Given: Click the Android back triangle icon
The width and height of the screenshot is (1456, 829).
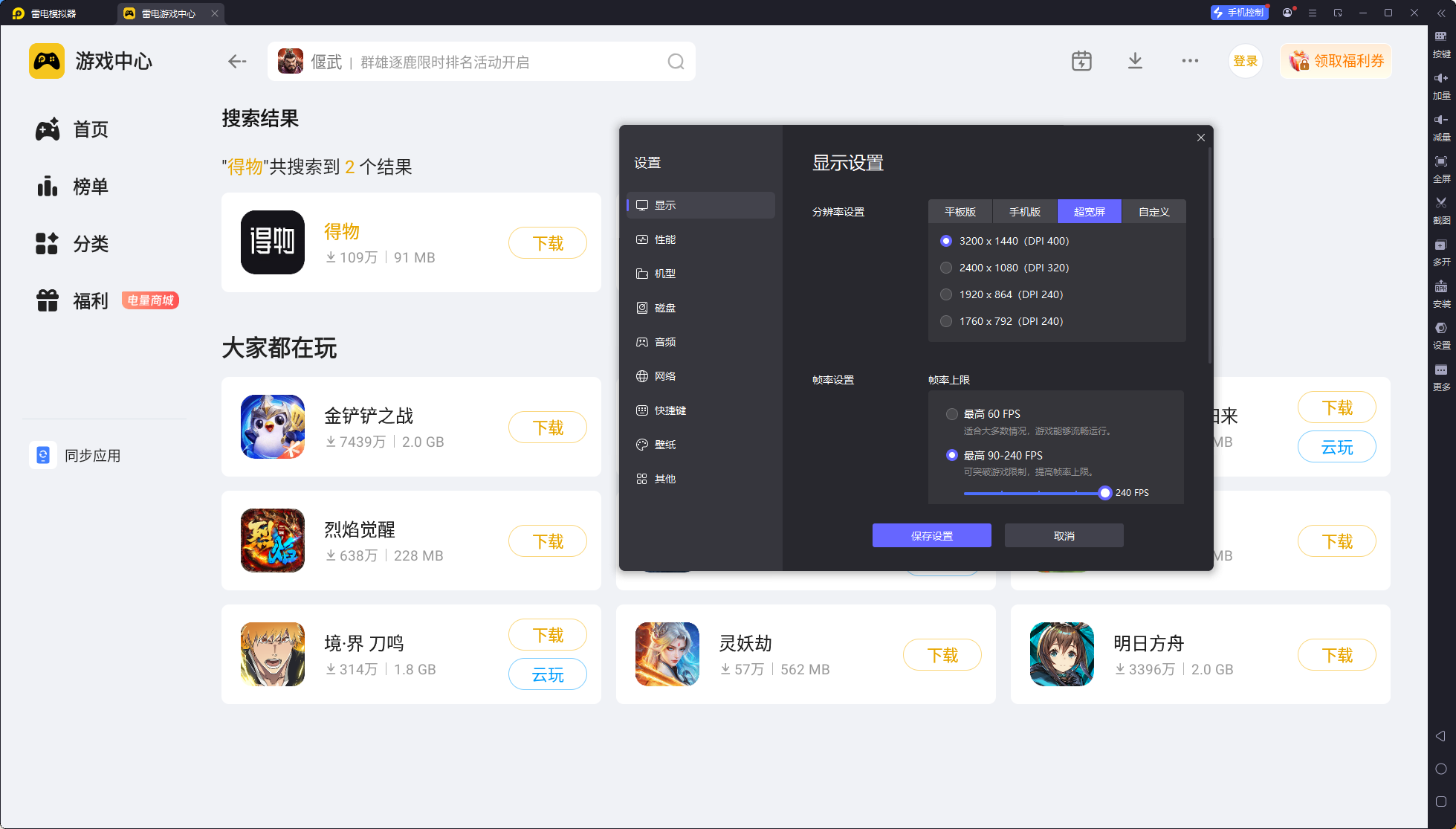Looking at the screenshot, I should click(1440, 736).
